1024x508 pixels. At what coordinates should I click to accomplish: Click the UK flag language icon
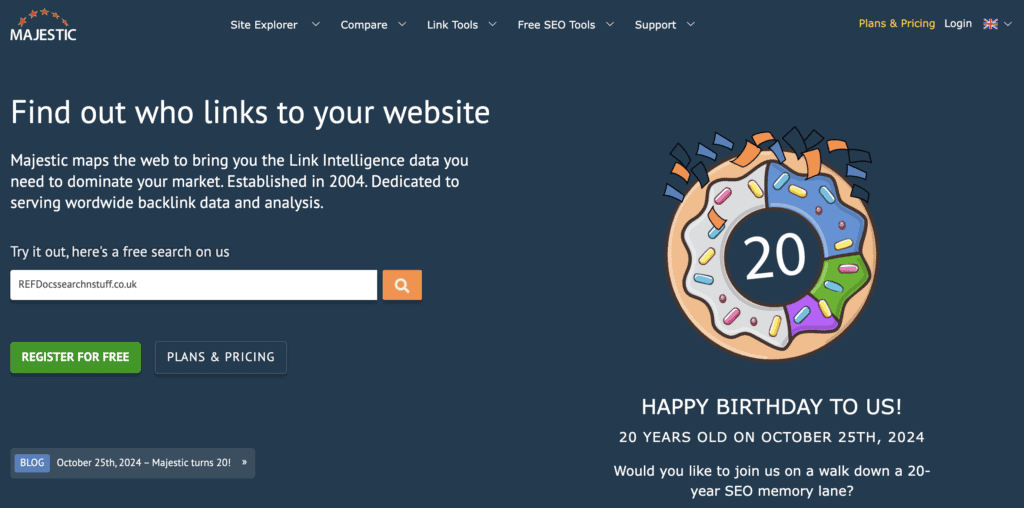coord(990,24)
